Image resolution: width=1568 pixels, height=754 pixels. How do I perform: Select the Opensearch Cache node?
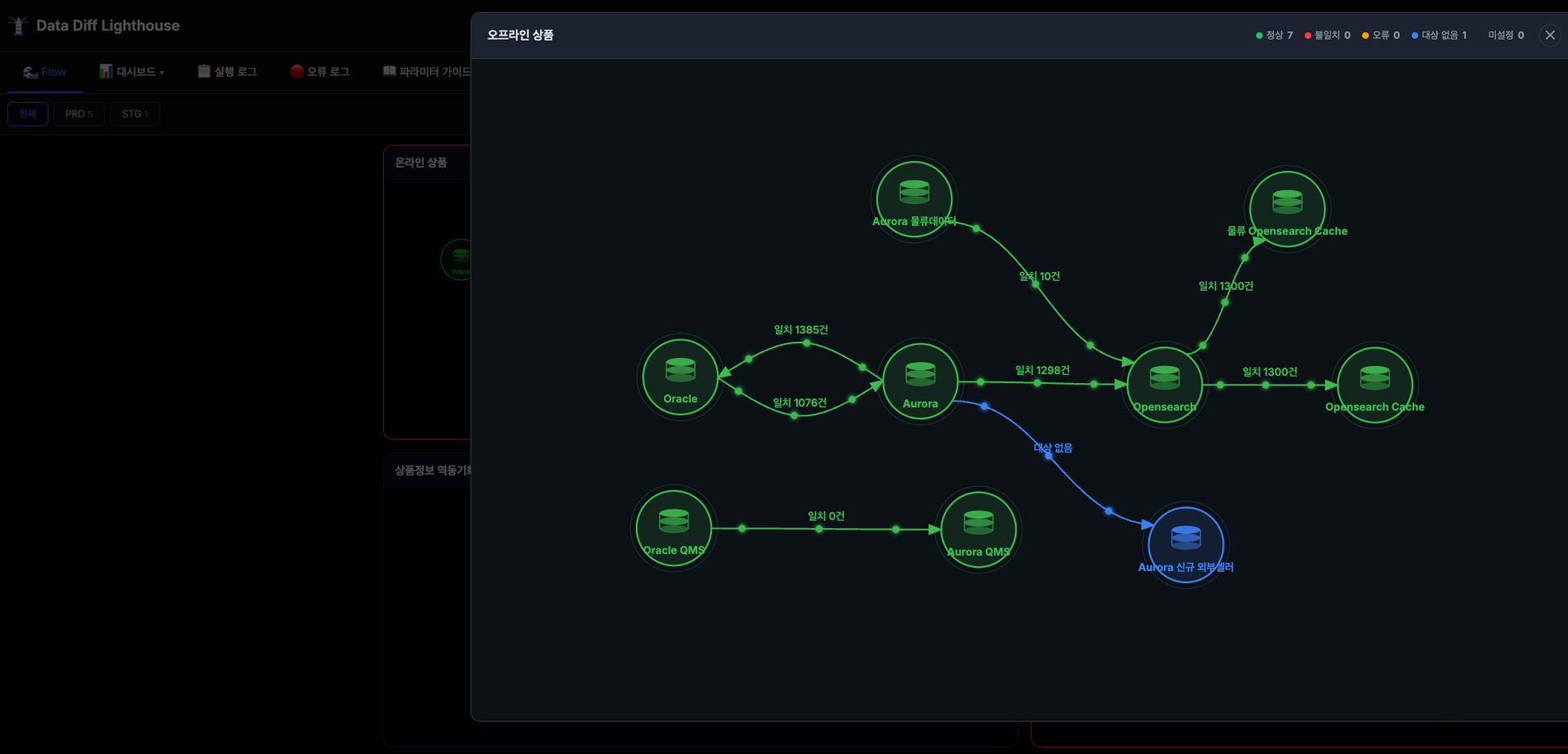[x=1375, y=385]
